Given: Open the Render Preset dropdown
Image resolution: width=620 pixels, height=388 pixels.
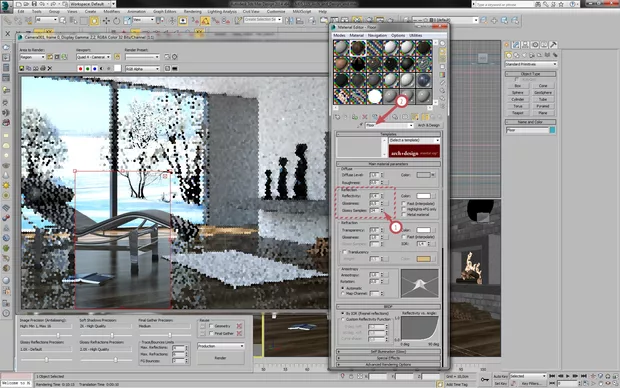Looking at the screenshot, I should 142,57.
